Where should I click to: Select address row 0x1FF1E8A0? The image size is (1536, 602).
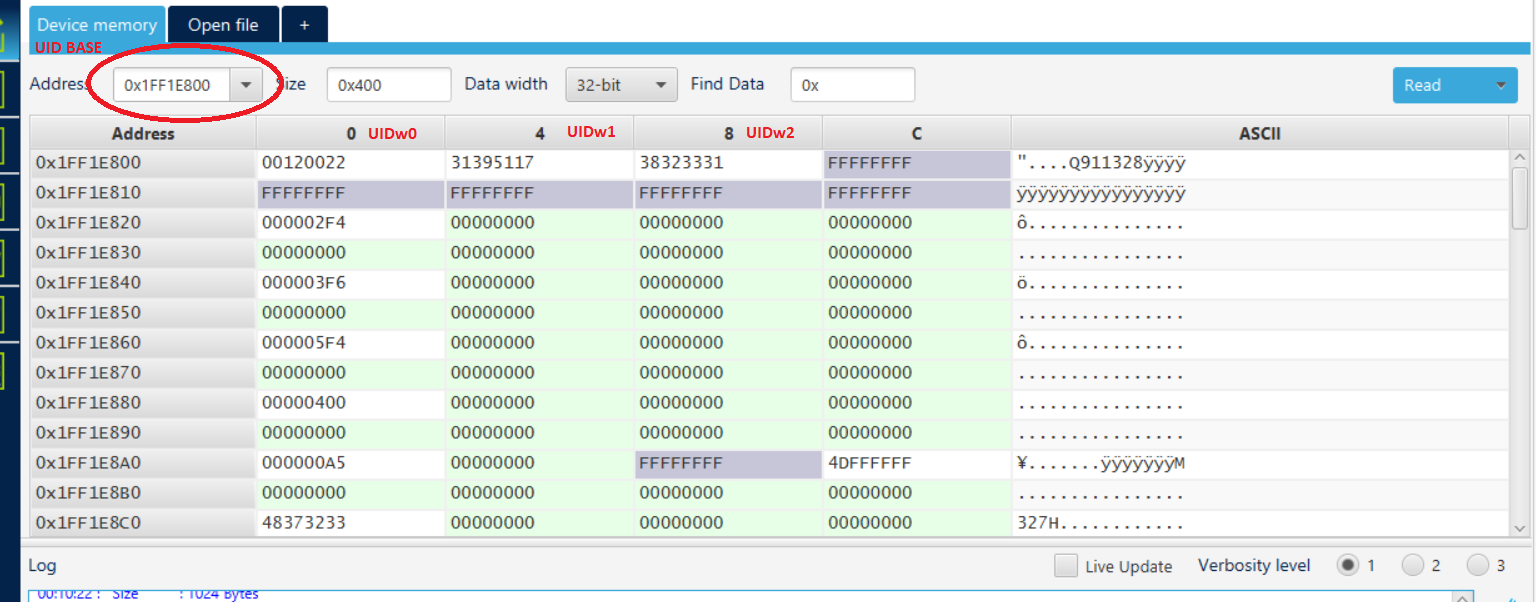[143, 463]
